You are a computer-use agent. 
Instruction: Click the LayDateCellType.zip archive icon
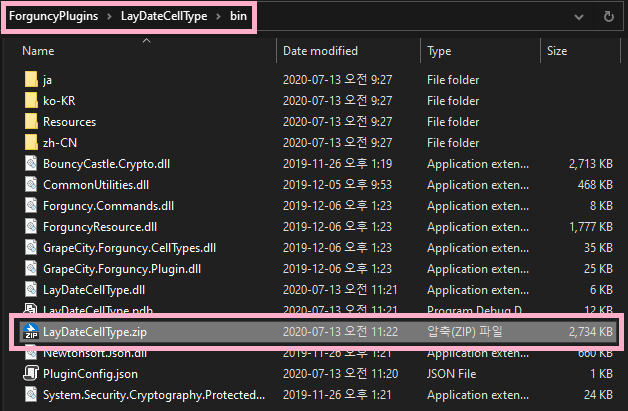point(30,331)
